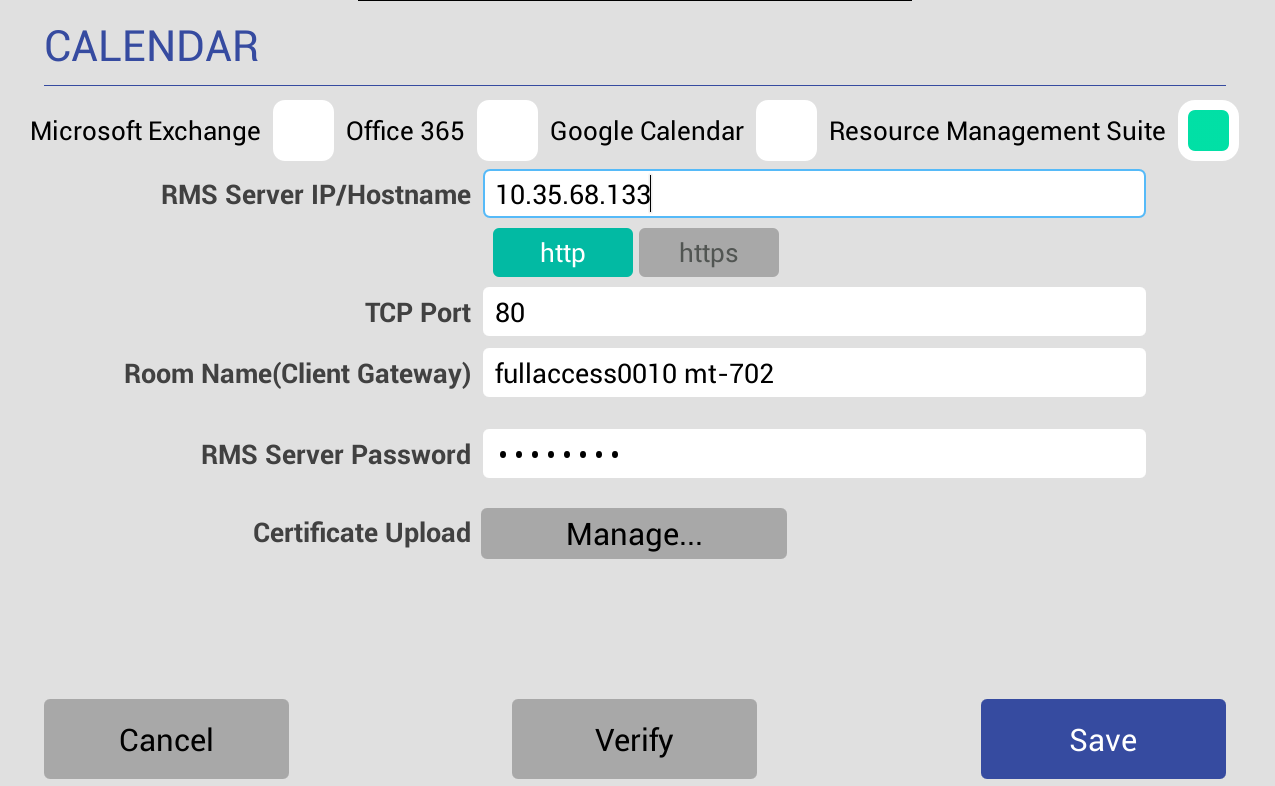The image size is (1275, 786).
Task: Cancel the calendar settings
Action: [166, 739]
